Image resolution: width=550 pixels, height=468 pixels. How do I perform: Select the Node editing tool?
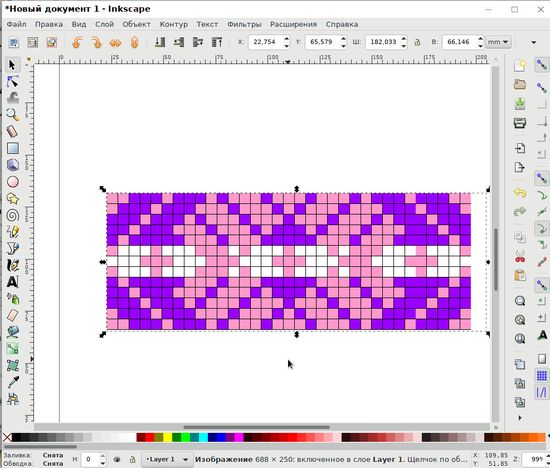pyautogui.click(x=13, y=82)
